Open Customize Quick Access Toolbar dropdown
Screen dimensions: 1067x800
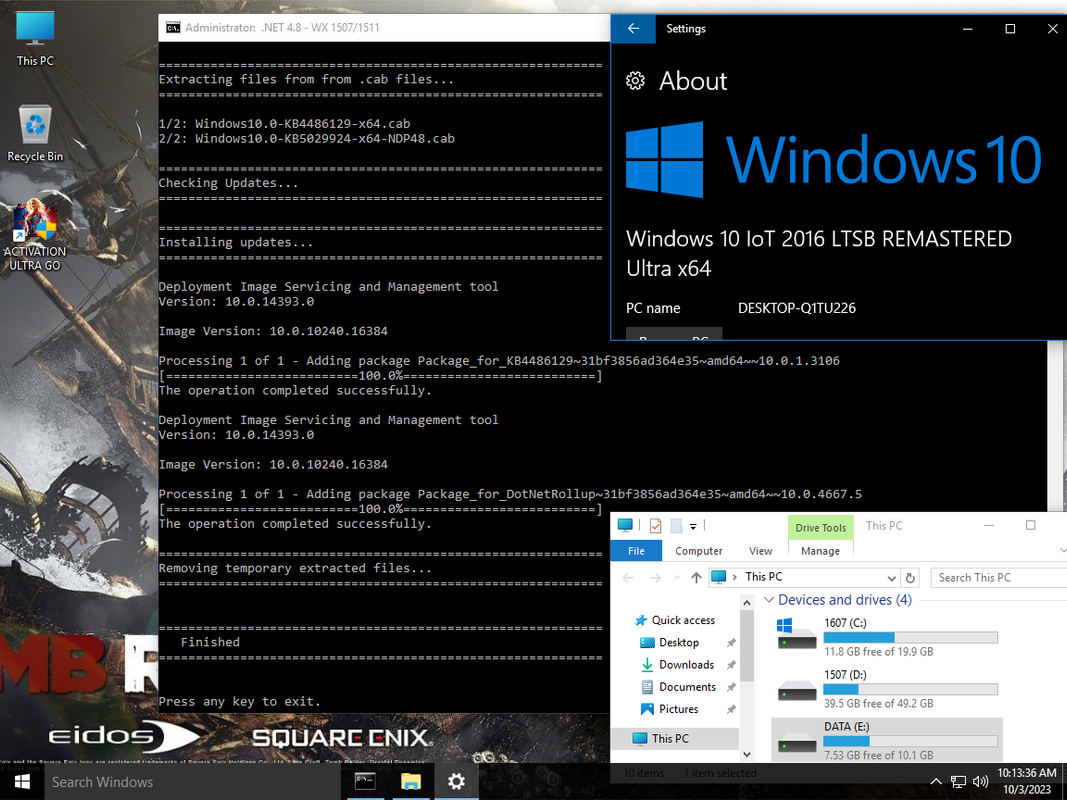(693, 526)
